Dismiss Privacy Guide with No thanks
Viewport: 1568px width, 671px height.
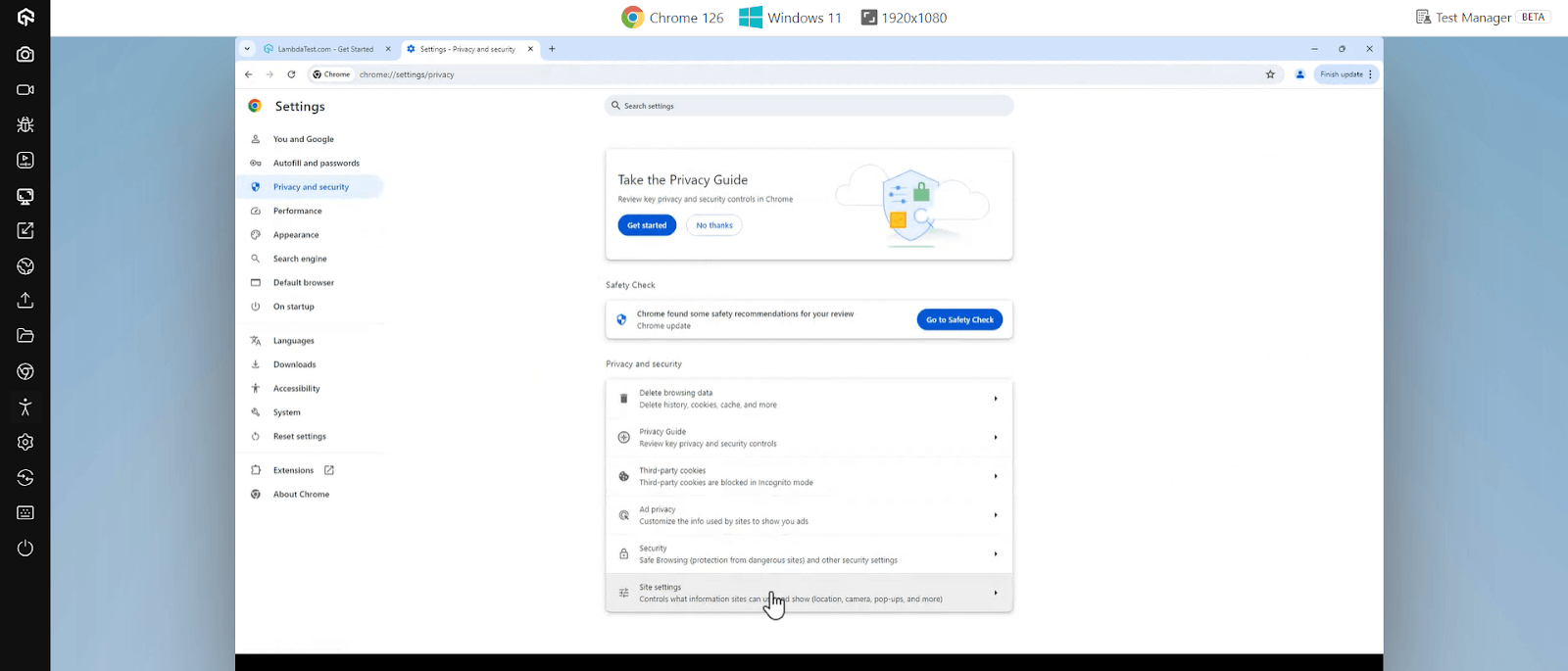tap(714, 225)
